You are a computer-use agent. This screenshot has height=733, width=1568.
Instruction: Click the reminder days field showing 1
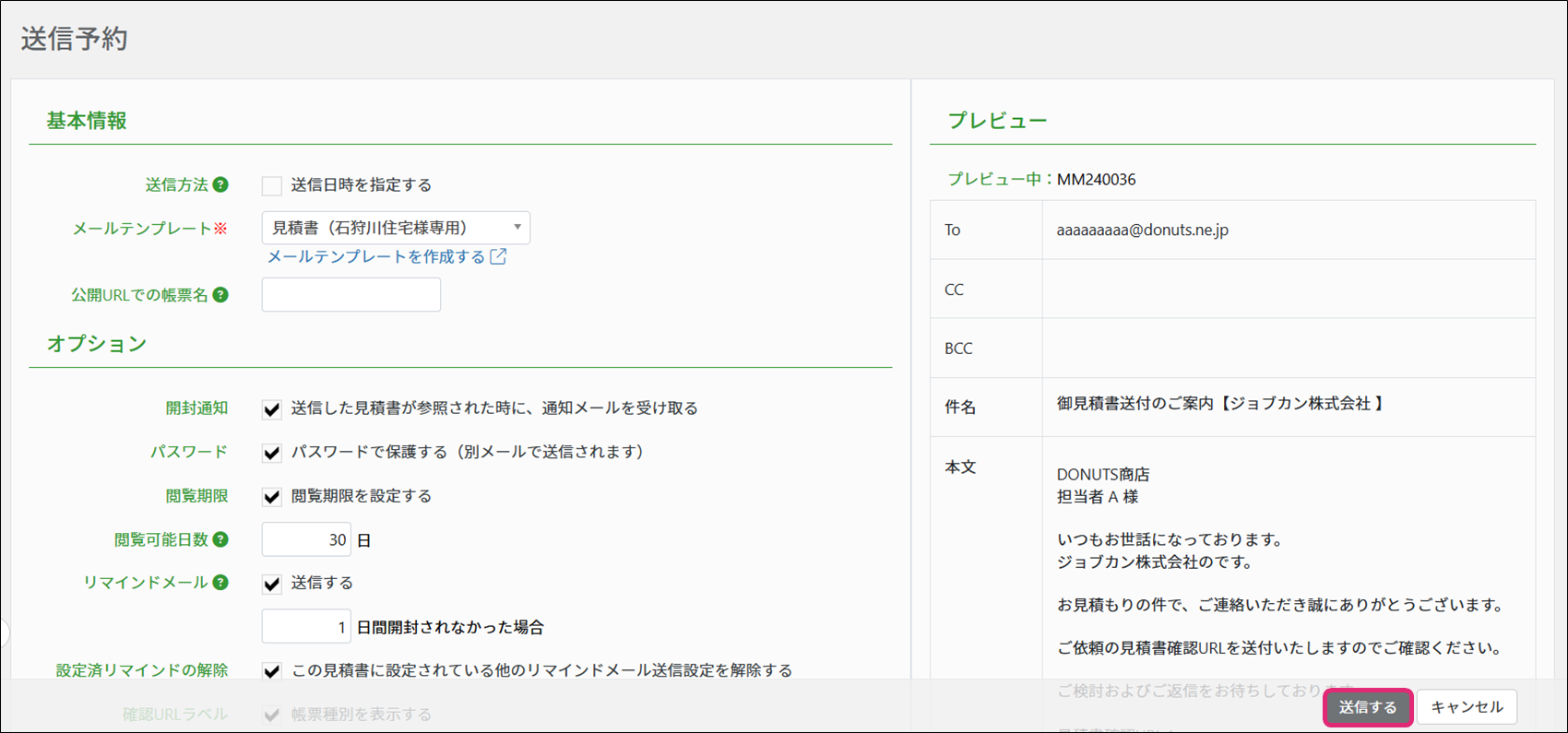tap(305, 627)
